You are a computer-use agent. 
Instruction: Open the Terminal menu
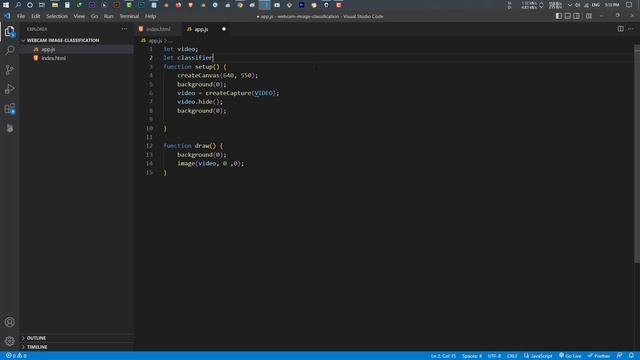(129, 16)
